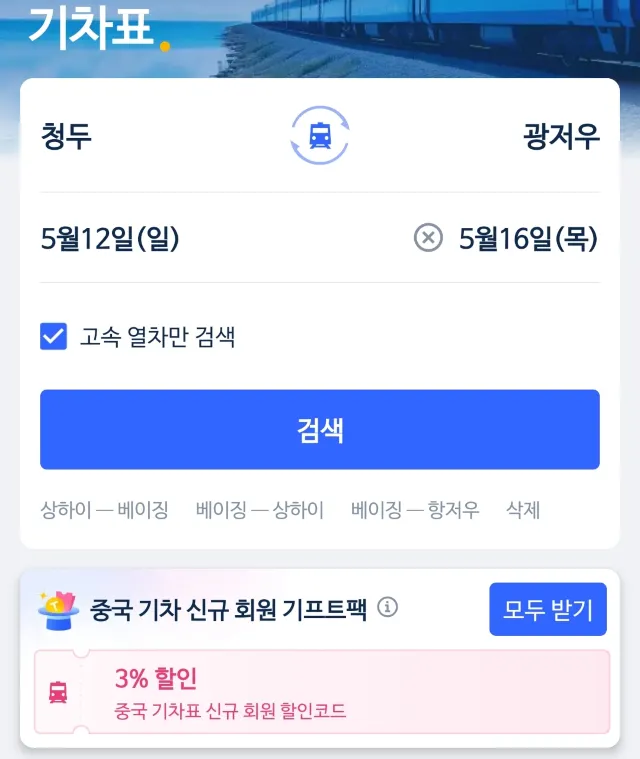
Task: Tap the train icon on coupon
Action: tap(58, 692)
